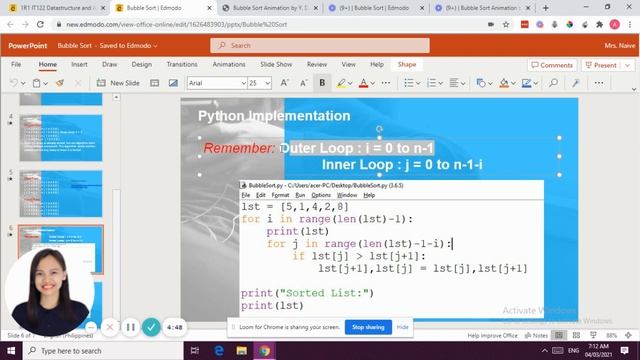
Task: Open the font size dropdown showing 25
Action: (260, 83)
